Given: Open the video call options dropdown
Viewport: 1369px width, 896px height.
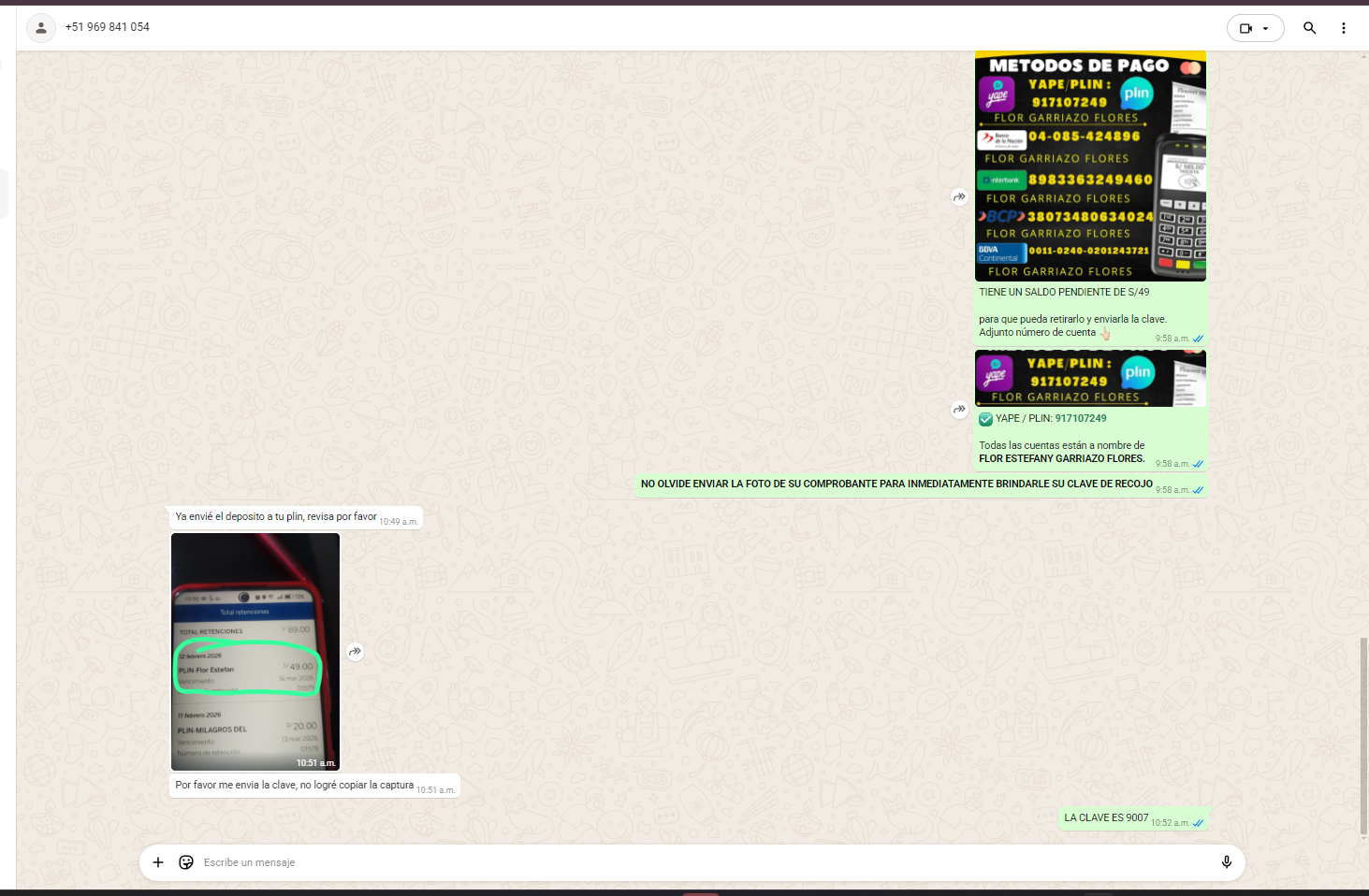Looking at the screenshot, I should coord(1255,28).
